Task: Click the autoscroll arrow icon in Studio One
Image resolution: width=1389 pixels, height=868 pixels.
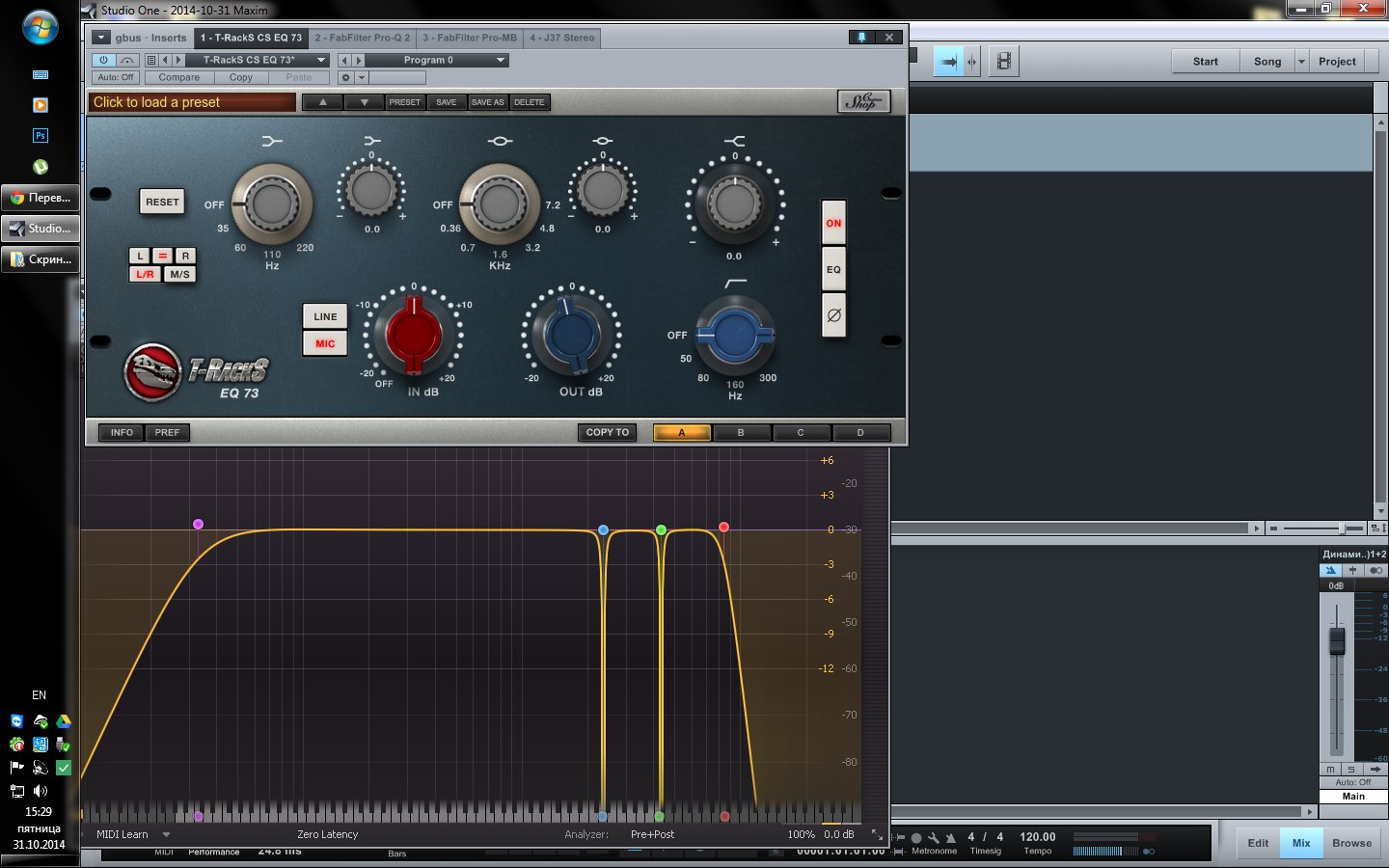Action: (949, 62)
